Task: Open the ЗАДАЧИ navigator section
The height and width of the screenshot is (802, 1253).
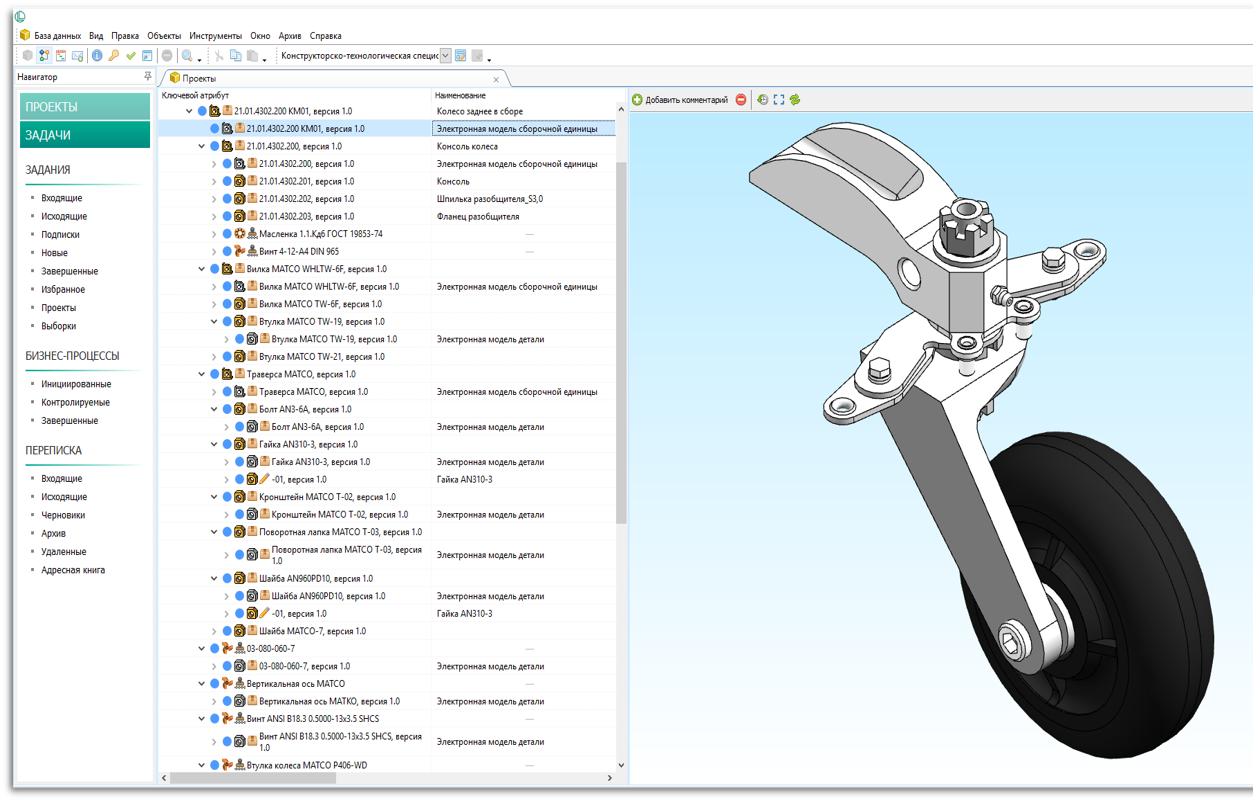Action: click(x=85, y=135)
